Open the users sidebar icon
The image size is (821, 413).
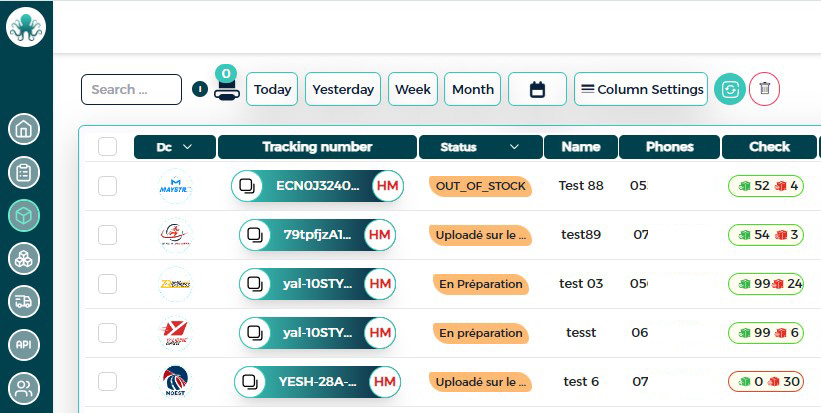23,387
